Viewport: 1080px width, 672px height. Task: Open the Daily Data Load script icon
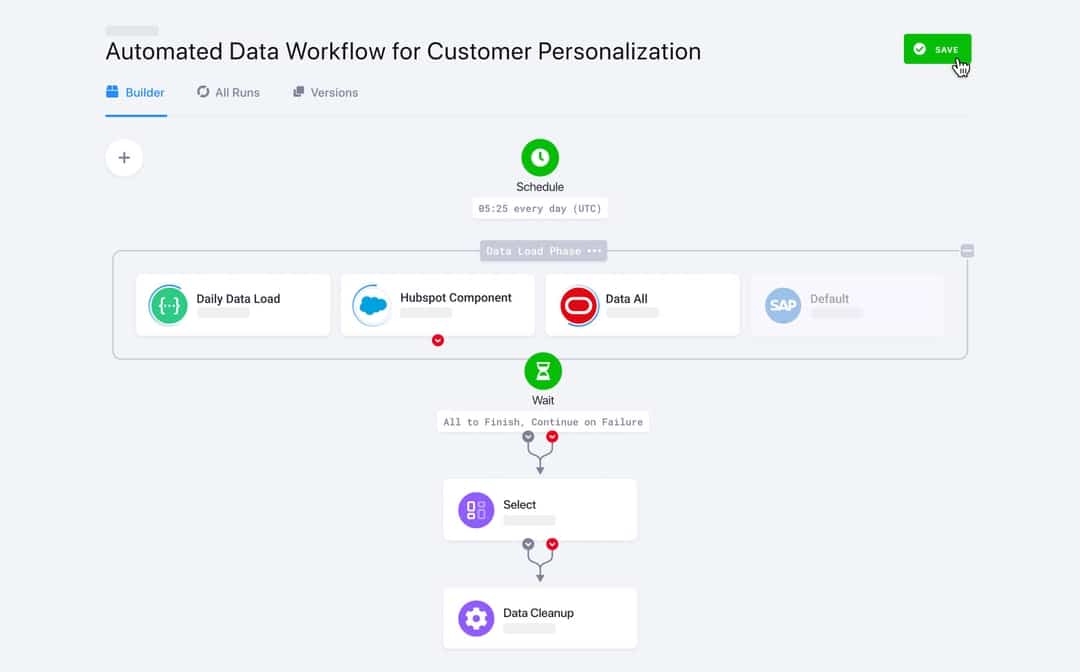[168, 305]
